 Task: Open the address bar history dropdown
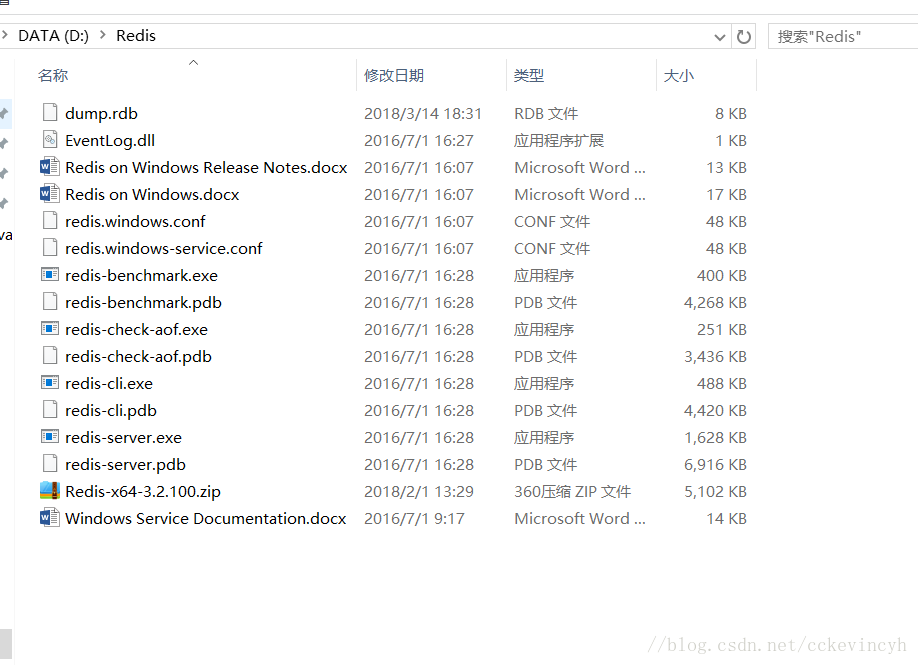(720, 37)
